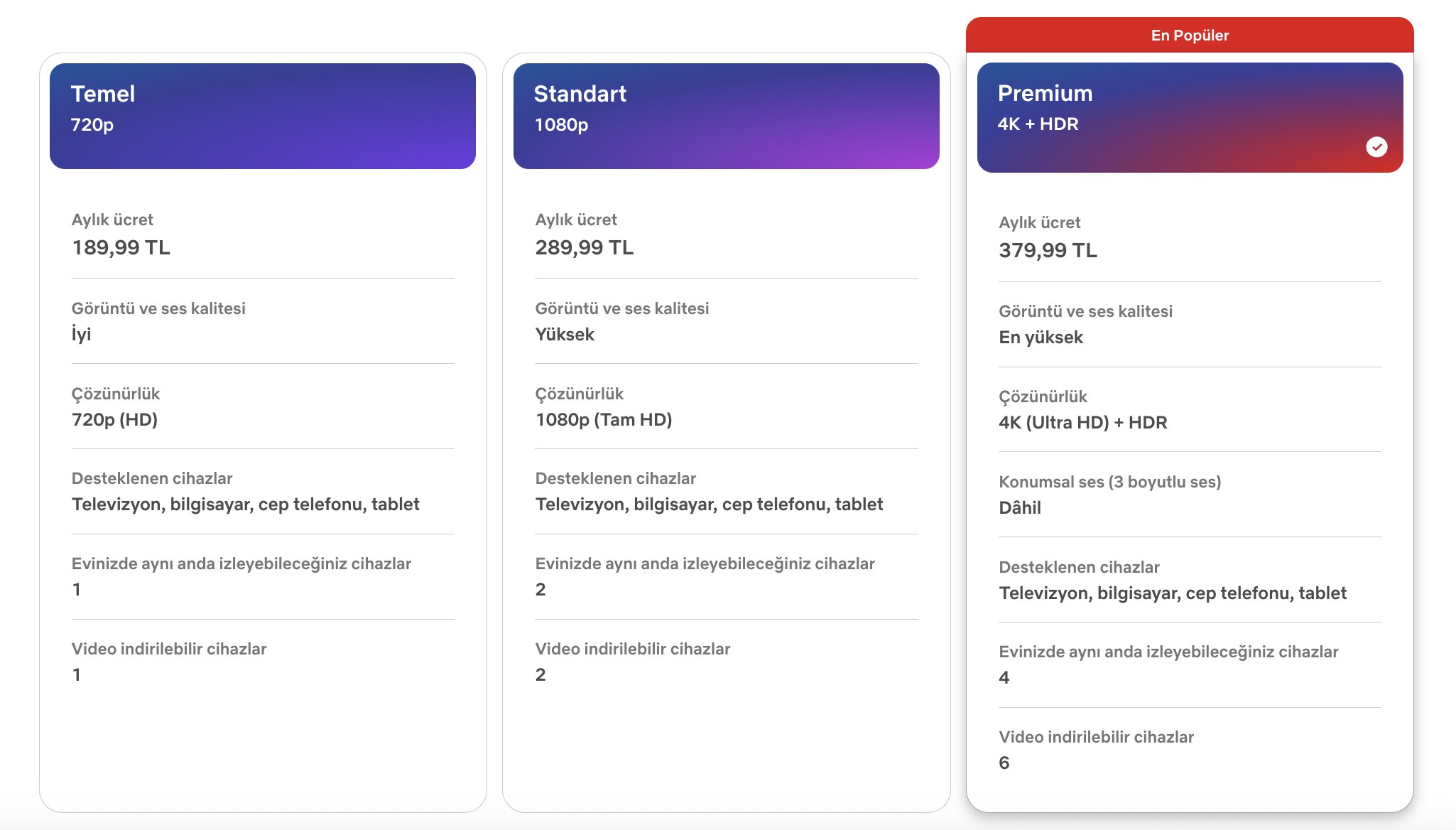Select the Premium 4K + HDR plan header
The width and height of the screenshot is (1456, 830).
1190,117
